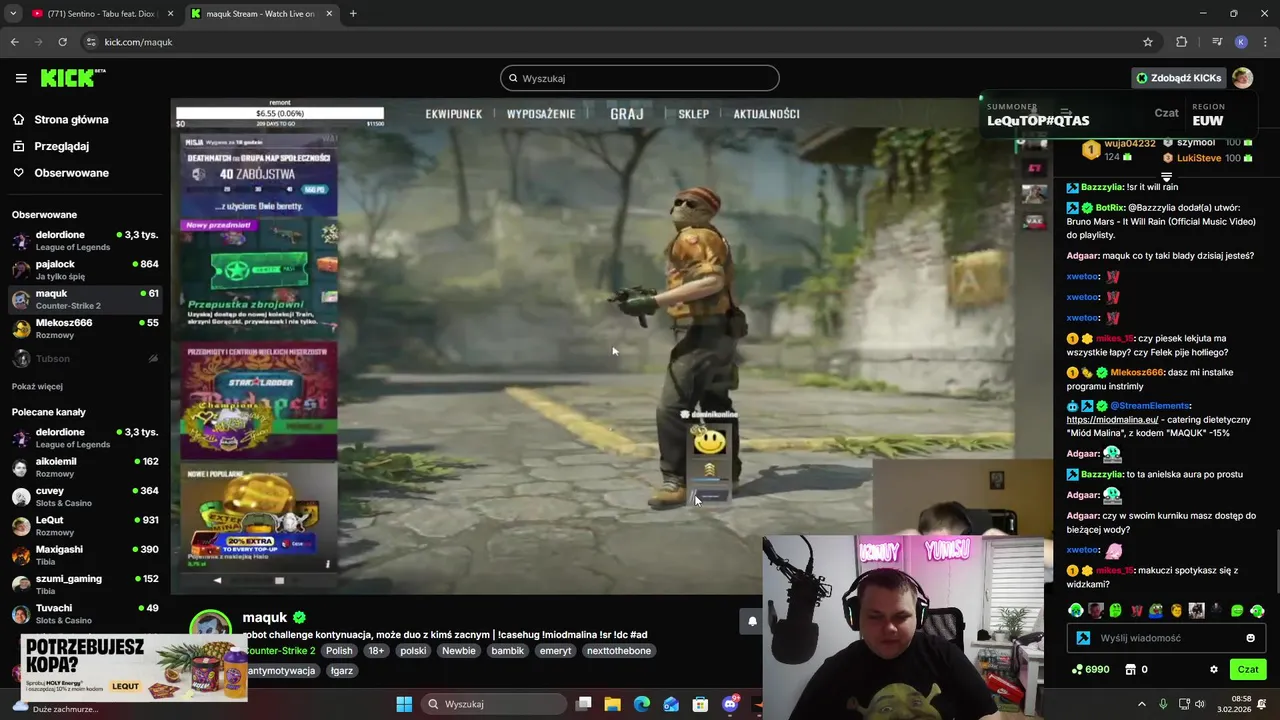Select the łgarz tag
1280x720 pixels.
click(x=342, y=671)
